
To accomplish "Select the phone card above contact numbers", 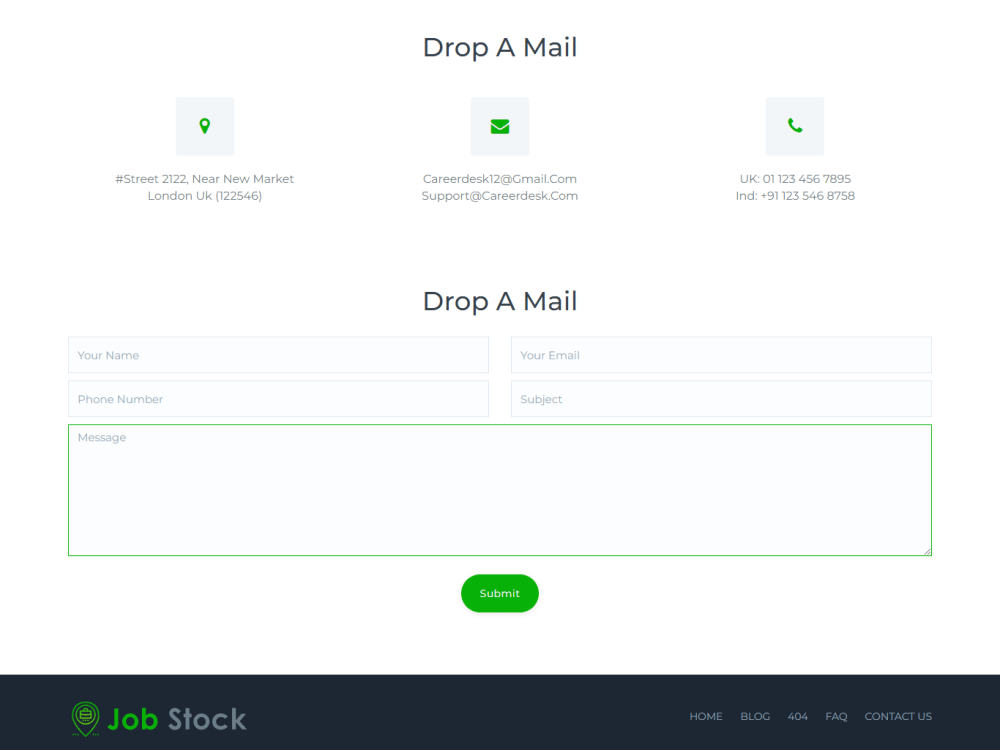I will tap(795, 126).
